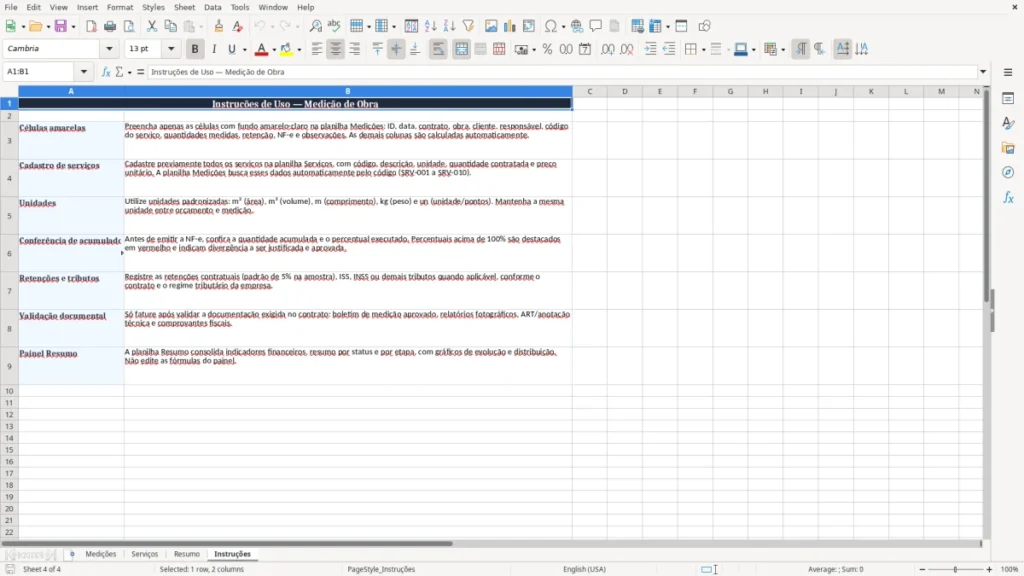Insert a comment
Screen dimensions: 1024x576
pyautogui.click(x=596, y=26)
